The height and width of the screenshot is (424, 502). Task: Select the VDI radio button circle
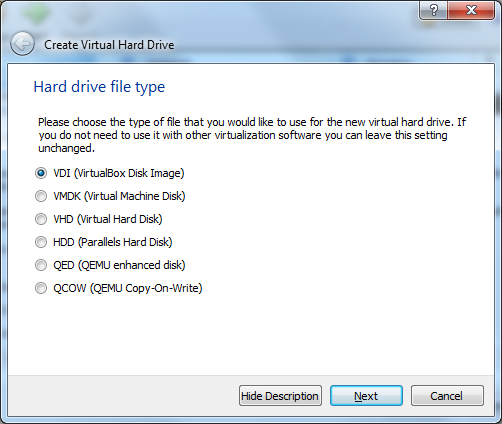(41, 173)
